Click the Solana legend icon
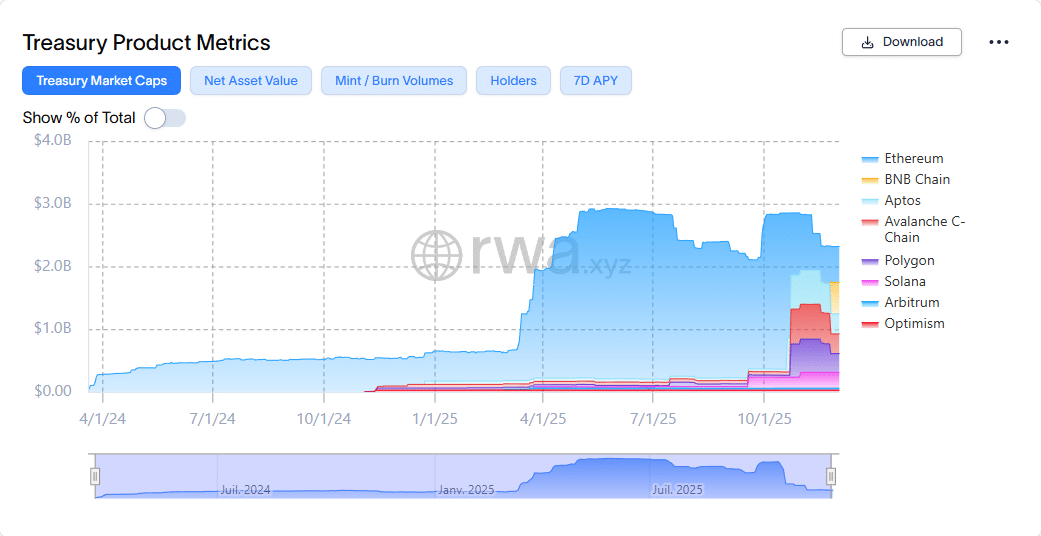 point(869,282)
